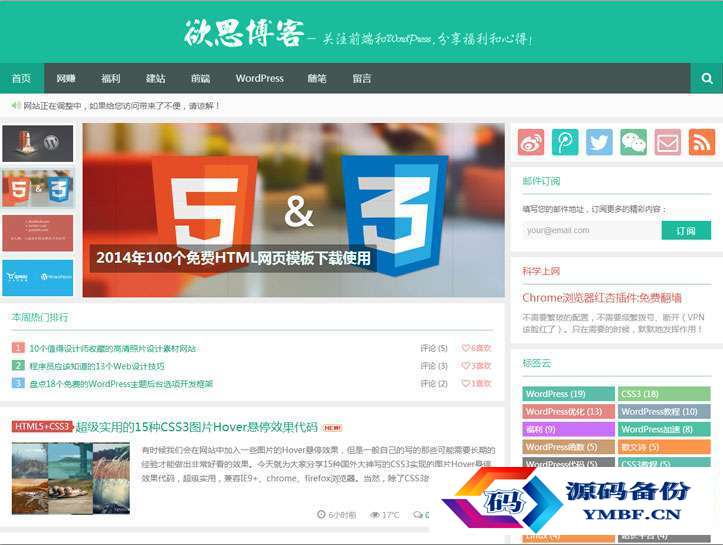
Task: Open 评论 (5) comments link
Action: point(434,348)
